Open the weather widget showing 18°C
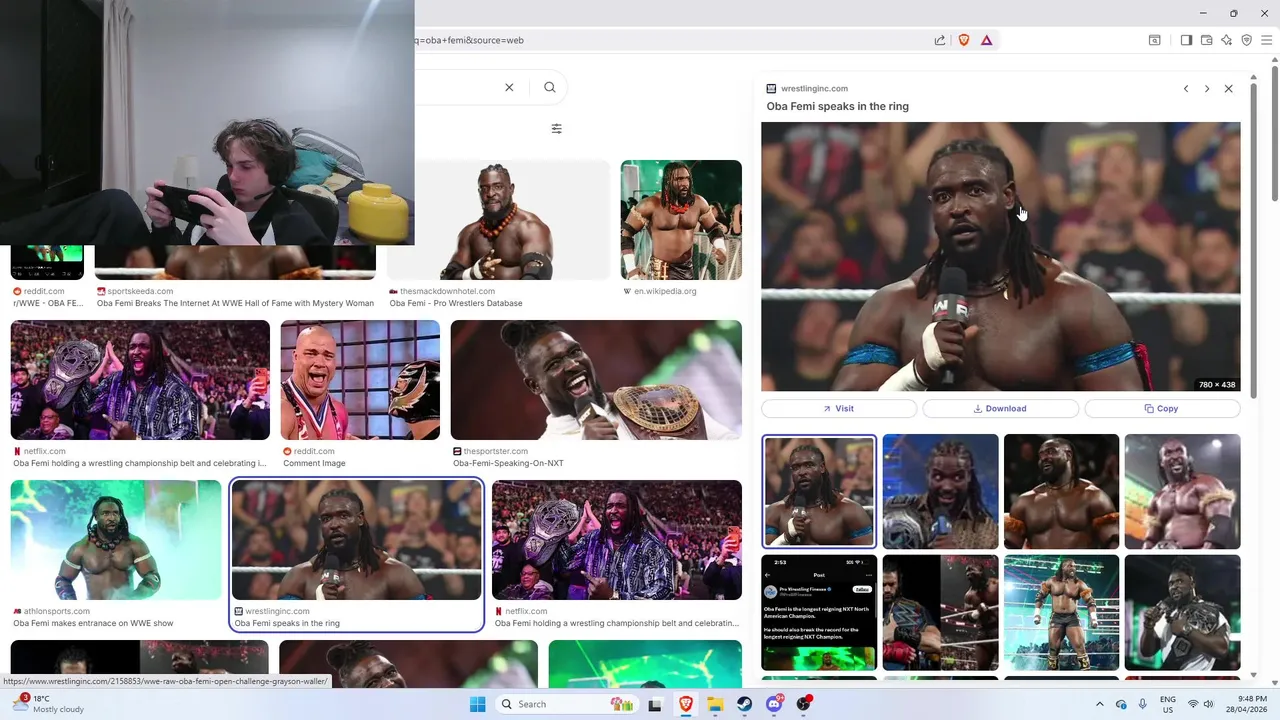Viewport: 1280px width, 720px height. tap(48, 704)
